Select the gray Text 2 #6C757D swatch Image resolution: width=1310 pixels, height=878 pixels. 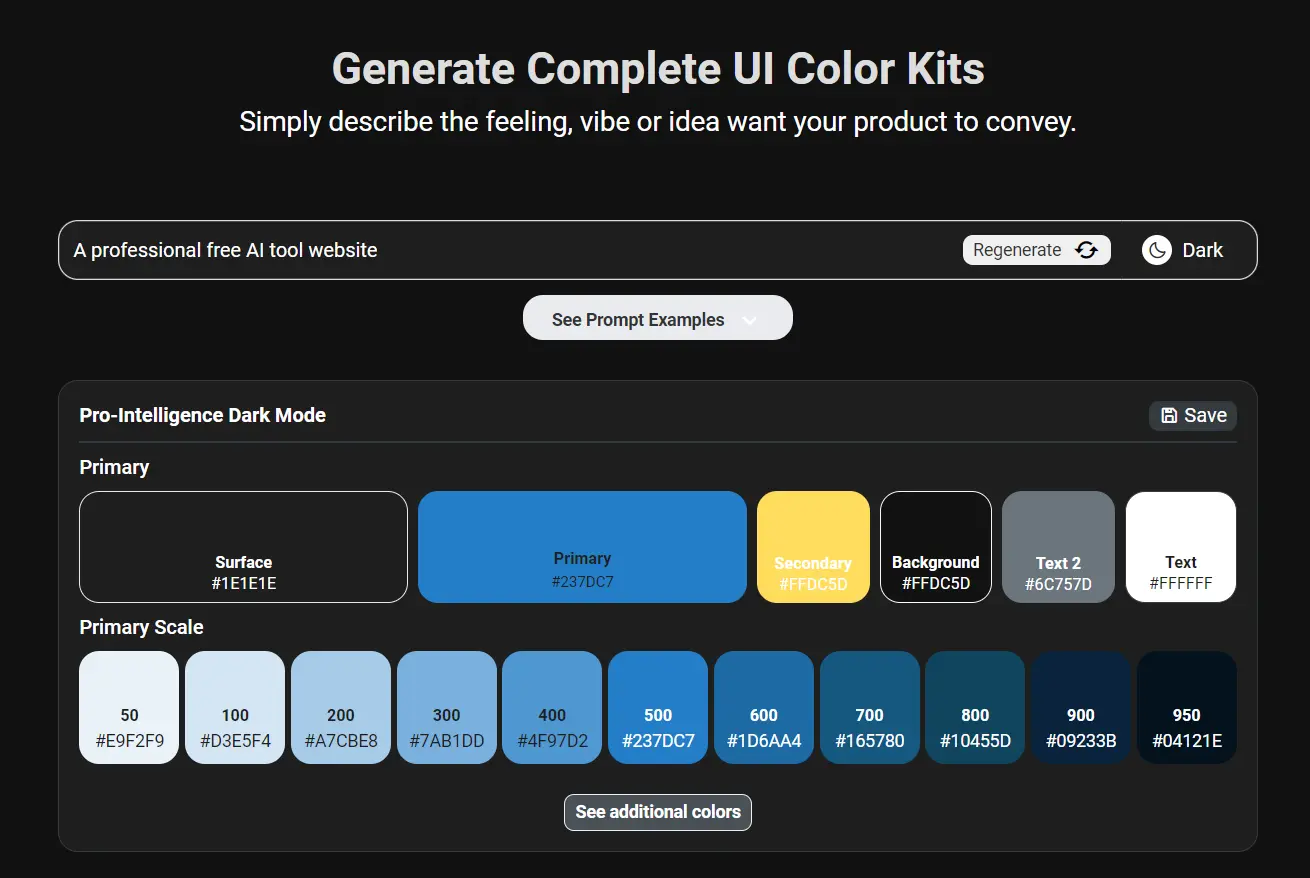coord(1058,547)
